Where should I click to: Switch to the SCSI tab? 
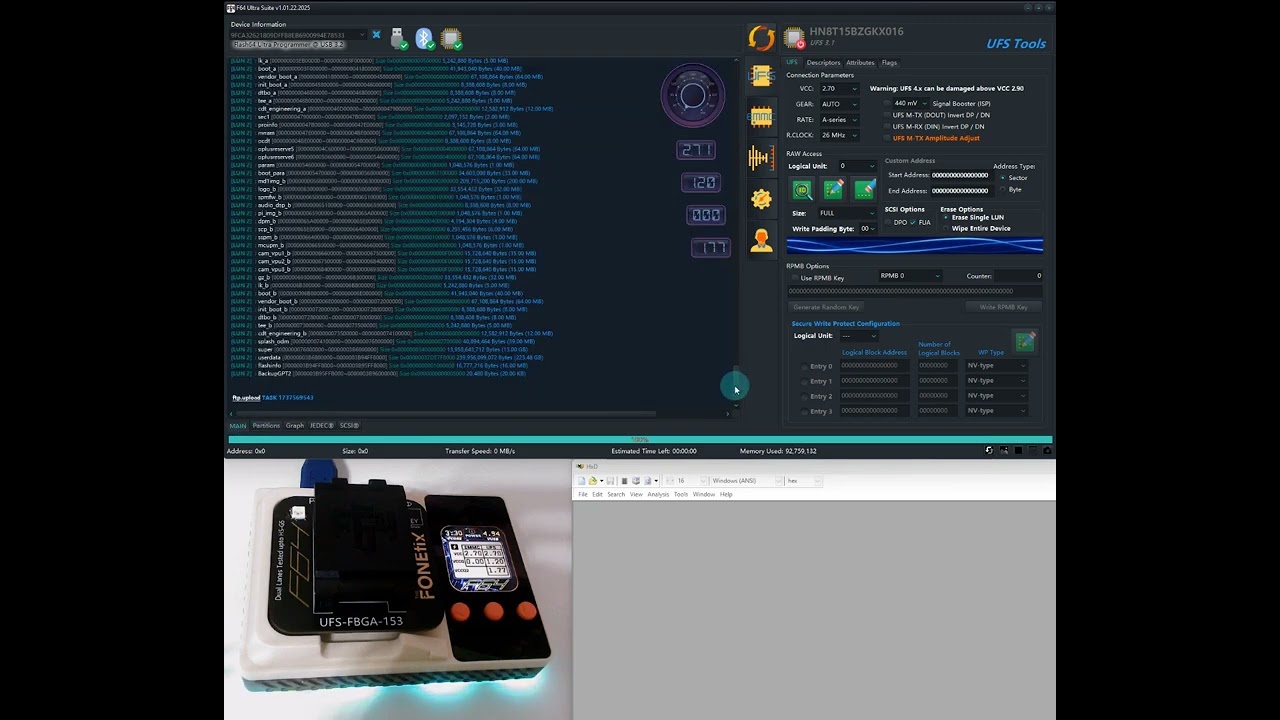tap(349, 426)
